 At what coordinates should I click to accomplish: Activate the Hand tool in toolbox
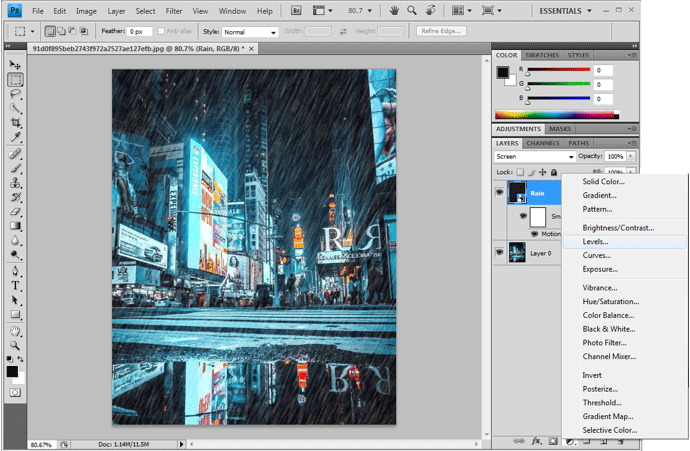click(x=15, y=330)
